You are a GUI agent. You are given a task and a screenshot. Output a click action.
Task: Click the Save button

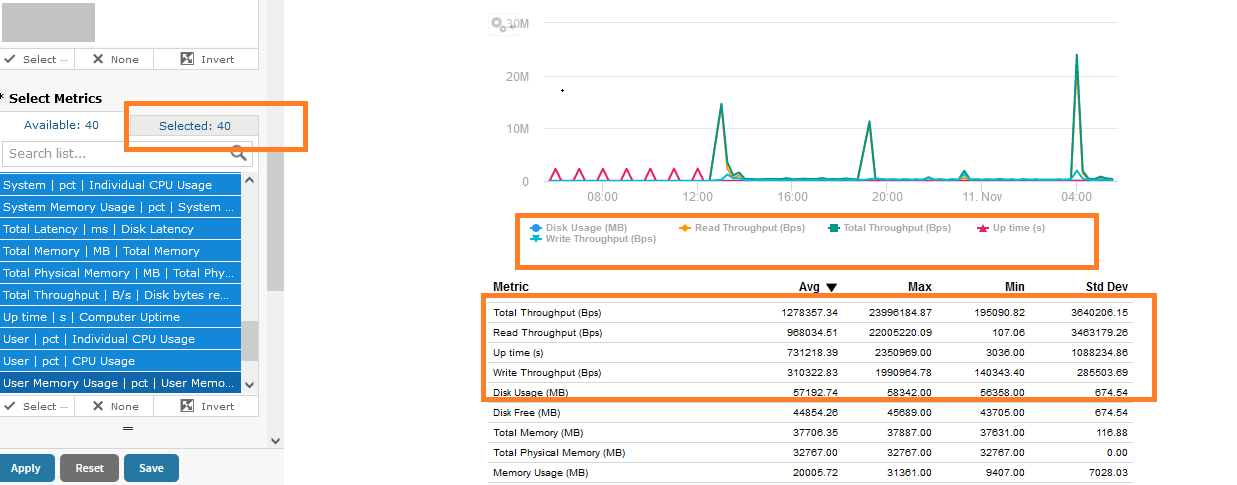[151, 468]
